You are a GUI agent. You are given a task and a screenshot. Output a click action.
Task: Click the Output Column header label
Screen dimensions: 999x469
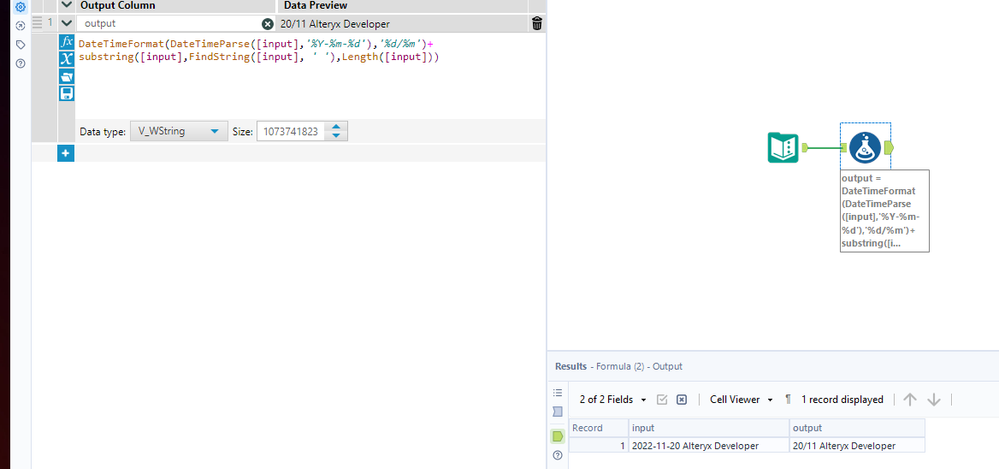point(117,5)
